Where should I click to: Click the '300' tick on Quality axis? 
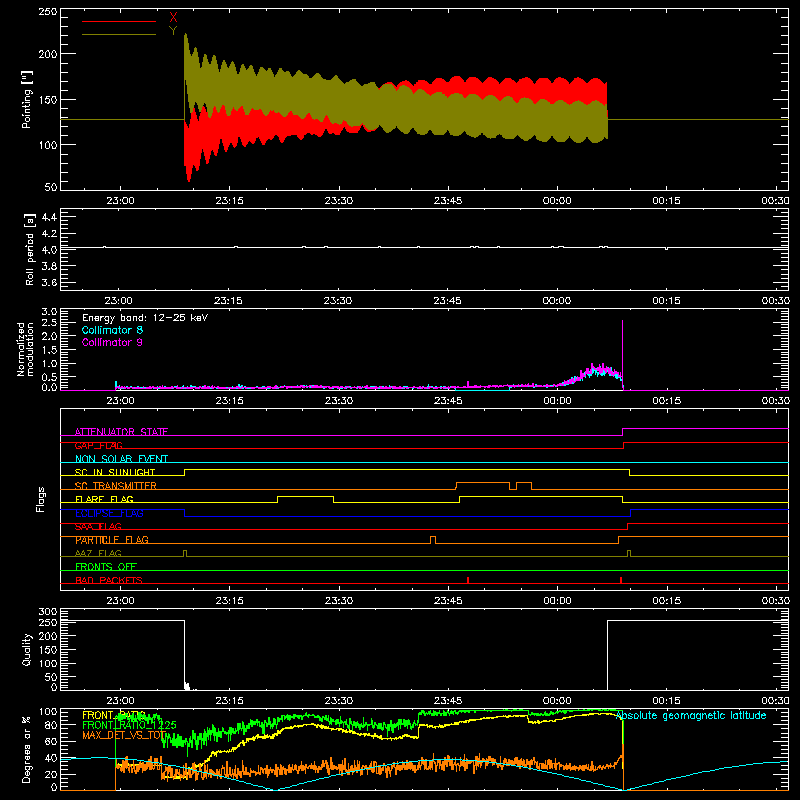(x=47, y=612)
